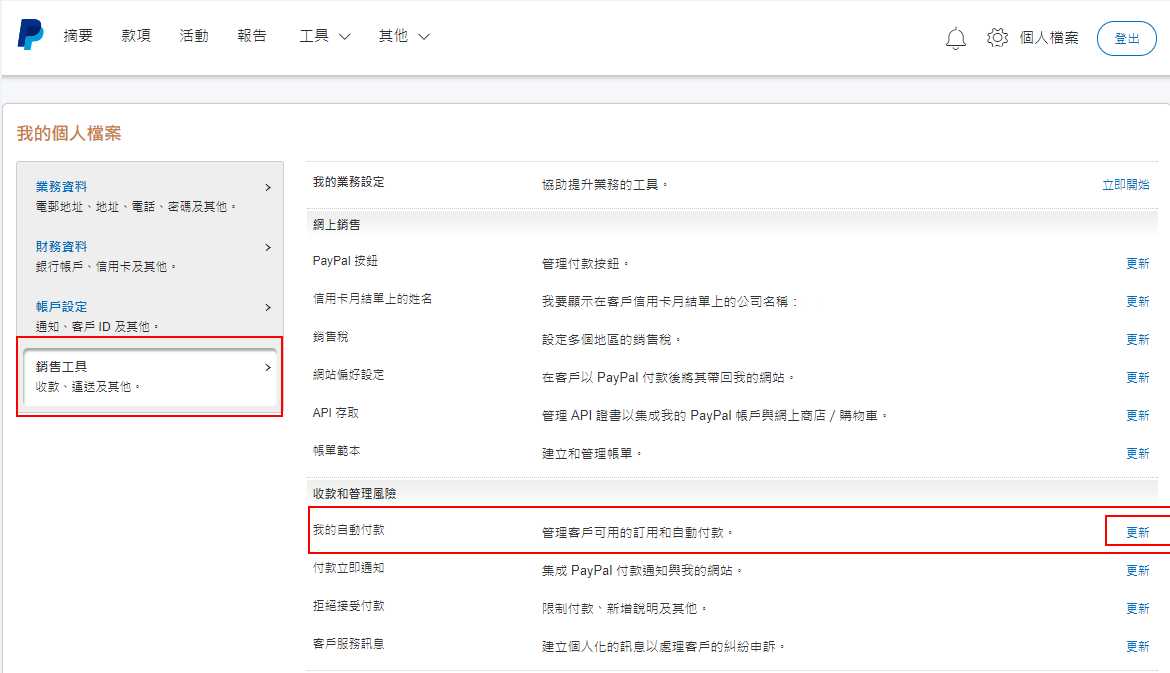Image resolution: width=1170 pixels, height=673 pixels.
Task: Click 更新 for PayPal 按鈕 row
Action: [x=1138, y=263]
